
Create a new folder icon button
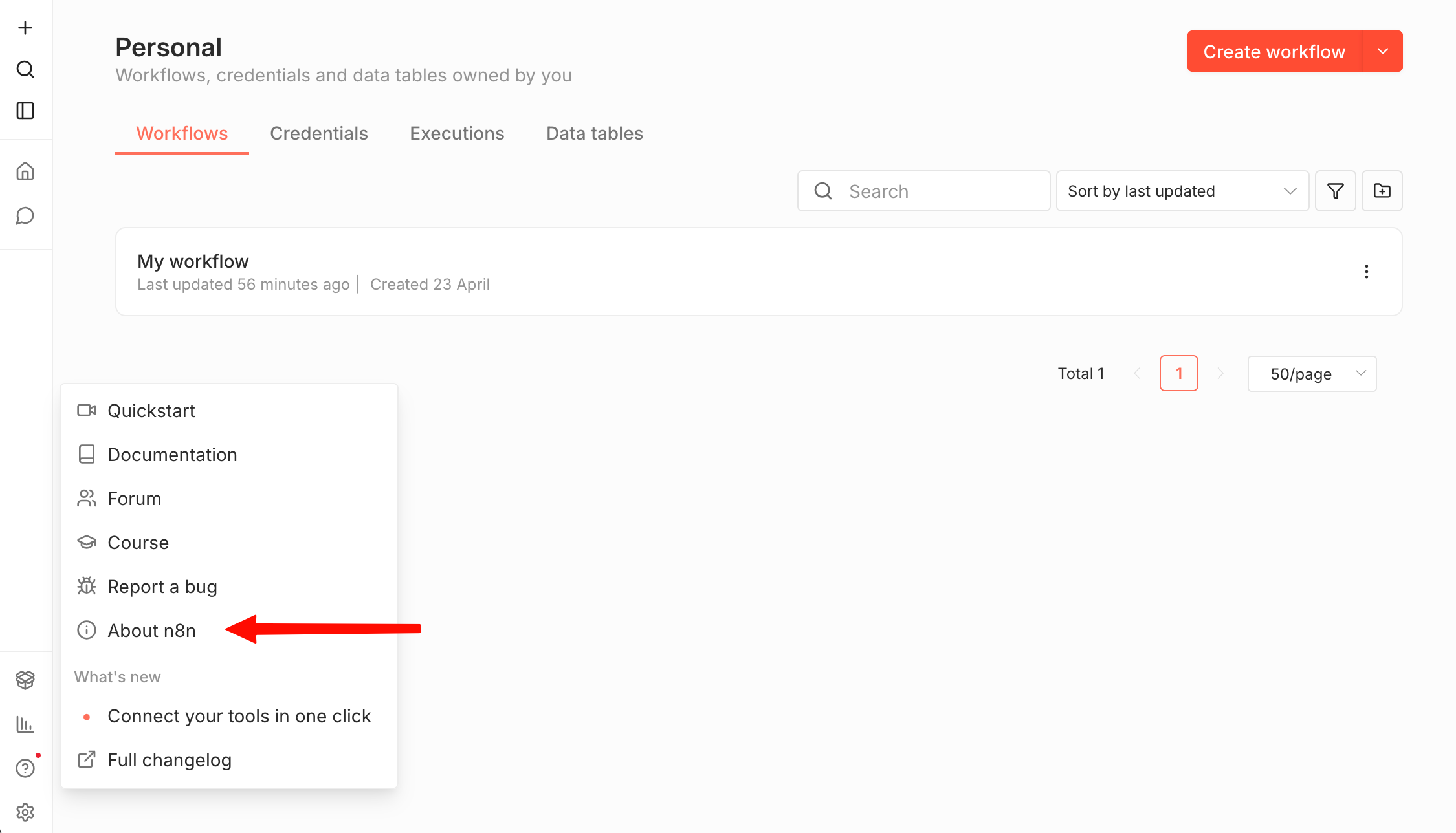1382,191
